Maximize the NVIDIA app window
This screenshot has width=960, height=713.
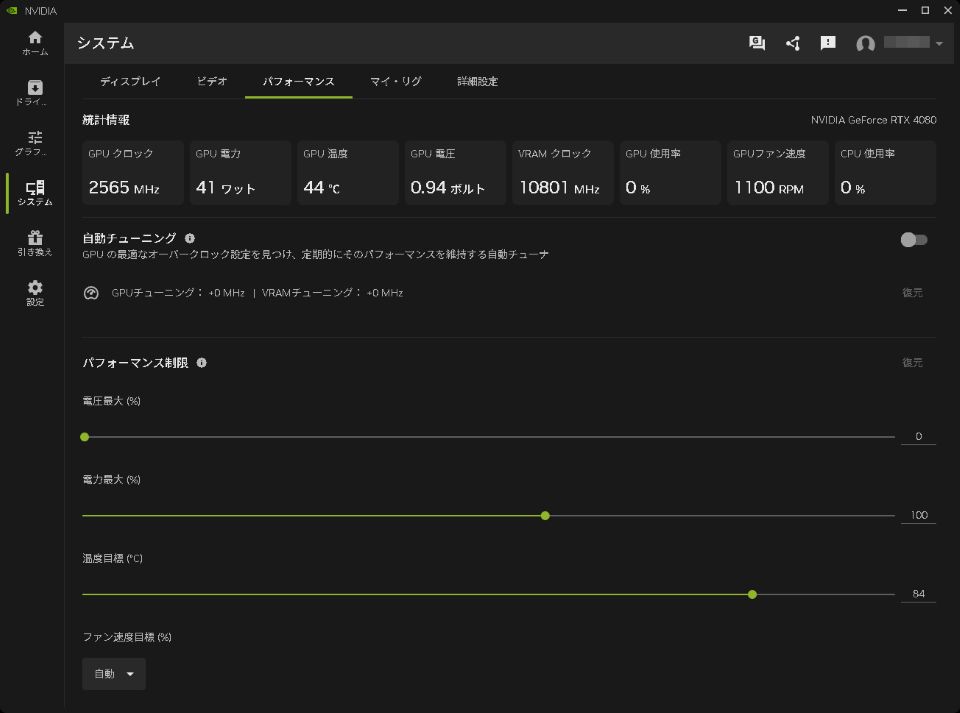click(x=925, y=10)
